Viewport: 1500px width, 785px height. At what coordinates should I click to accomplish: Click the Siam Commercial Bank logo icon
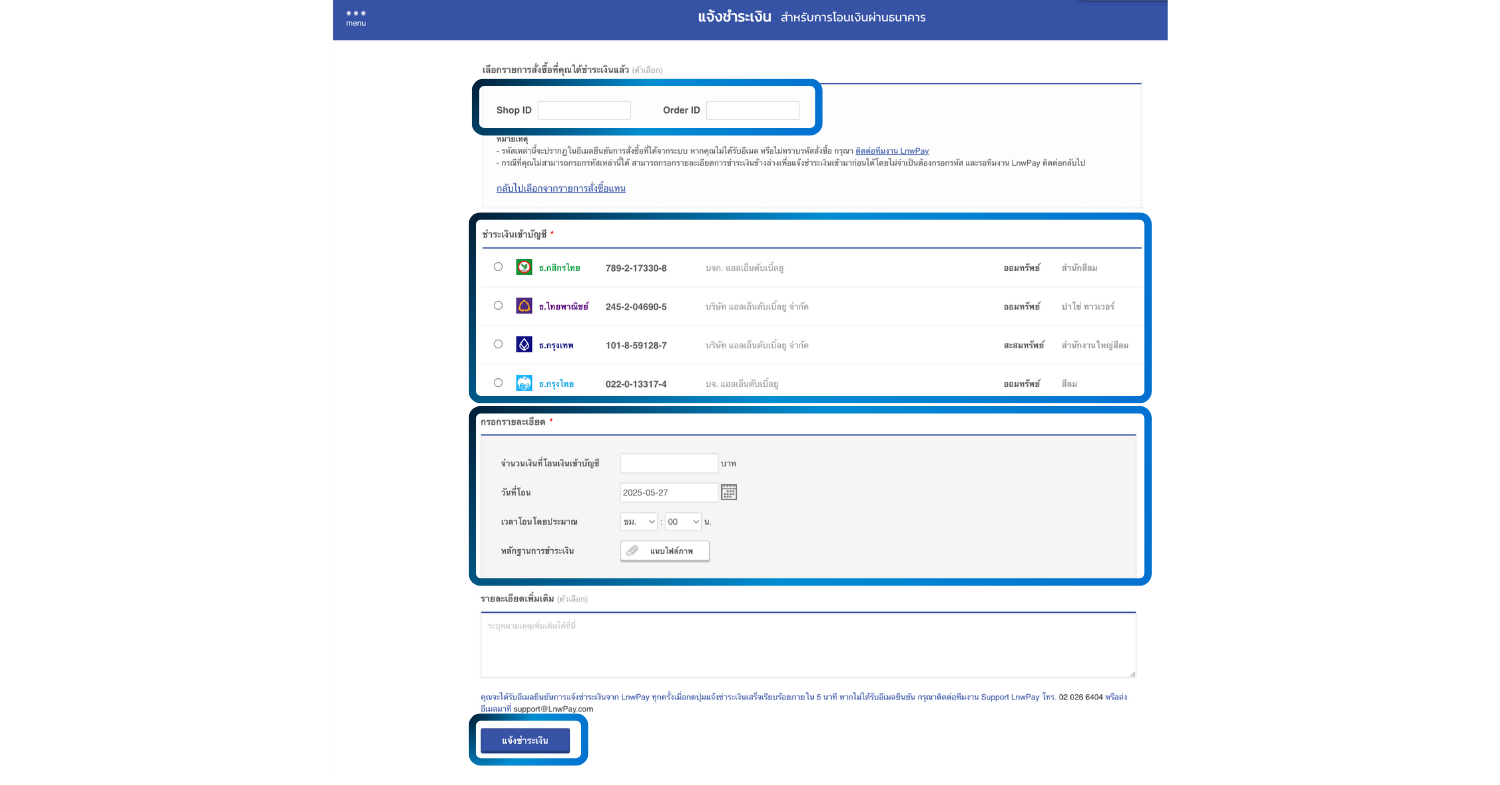pyautogui.click(x=524, y=306)
